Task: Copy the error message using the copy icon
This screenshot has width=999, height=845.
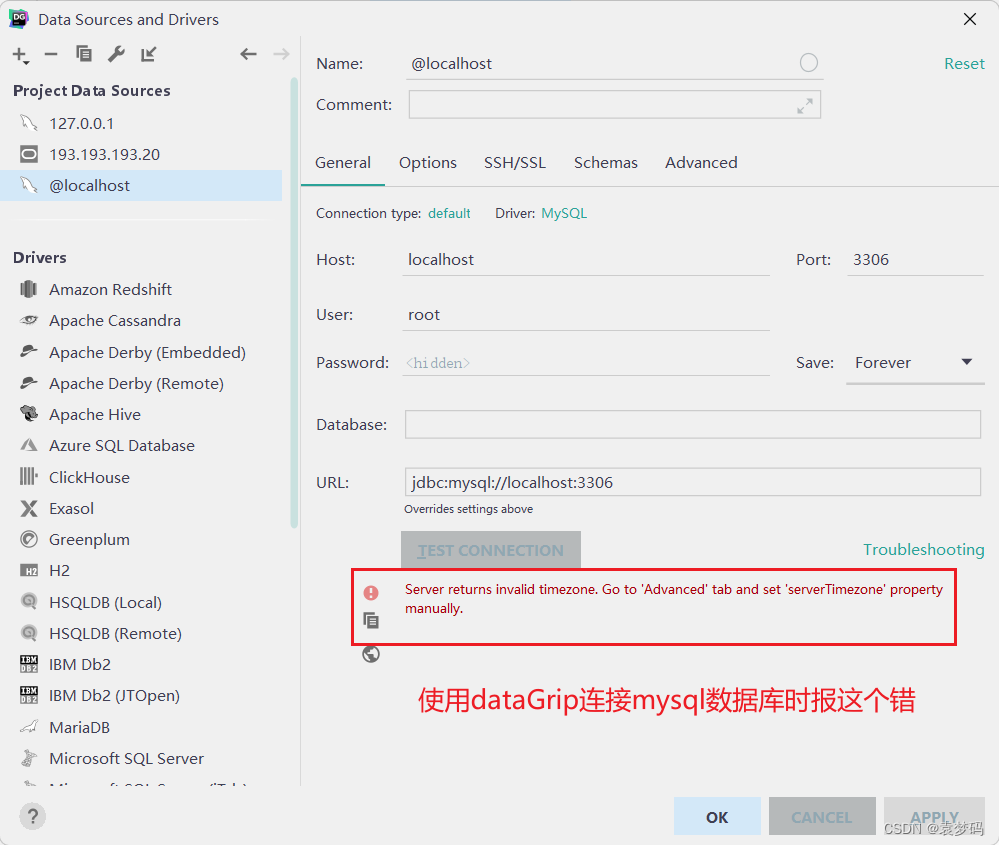Action: pos(371,620)
